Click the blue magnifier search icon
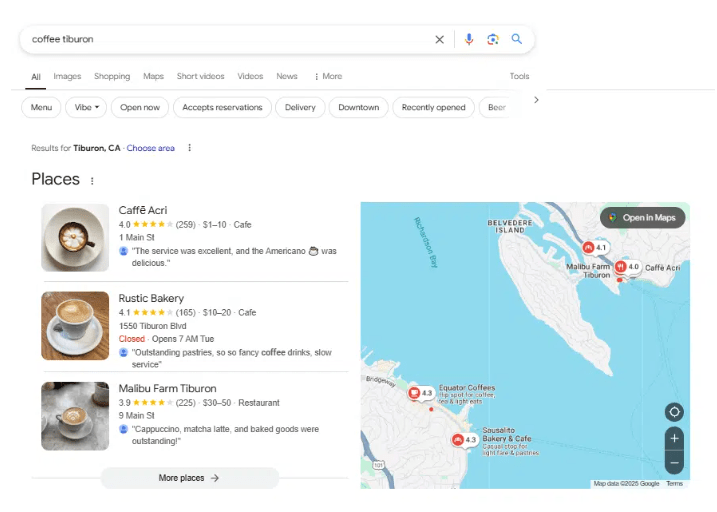717x512 pixels. (x=517, y=39)
